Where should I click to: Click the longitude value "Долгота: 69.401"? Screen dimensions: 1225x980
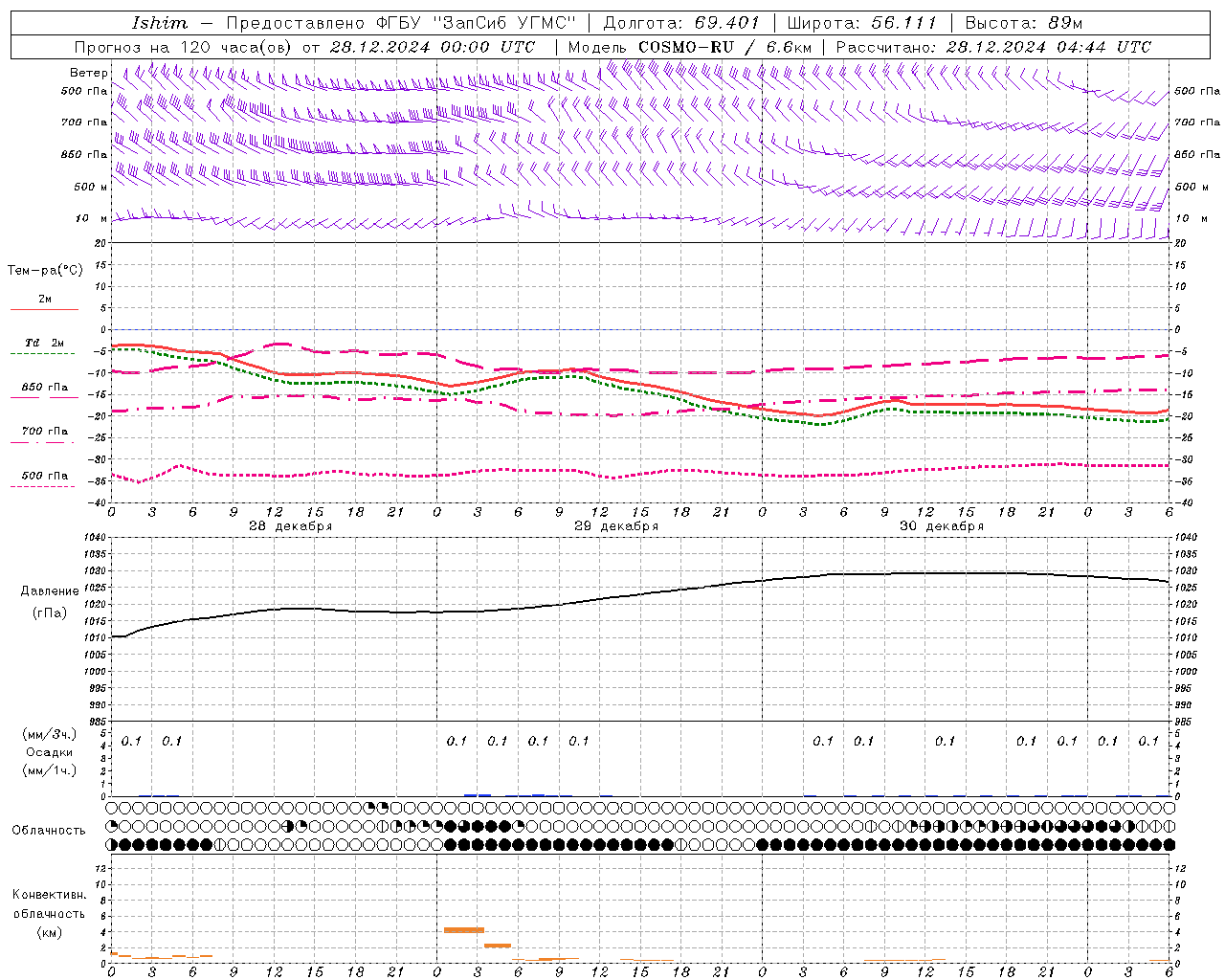681,23
